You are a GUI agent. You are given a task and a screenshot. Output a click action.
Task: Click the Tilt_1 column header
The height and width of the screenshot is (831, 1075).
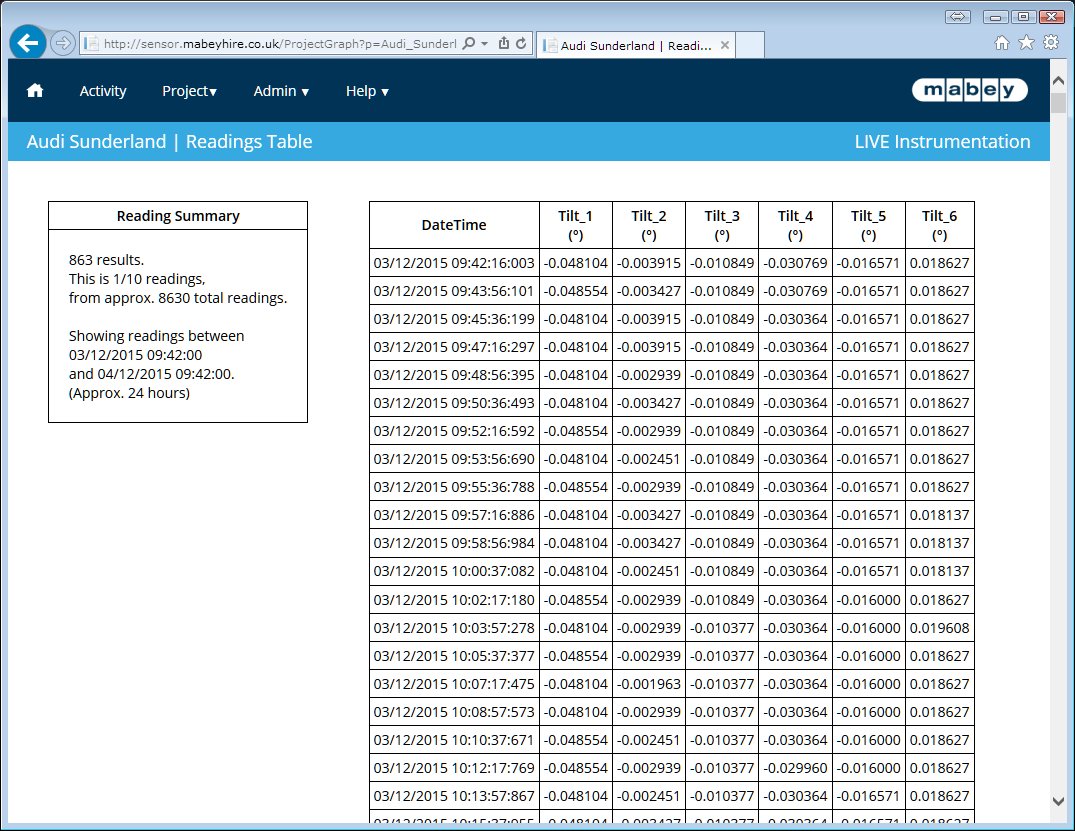point(575,225)
